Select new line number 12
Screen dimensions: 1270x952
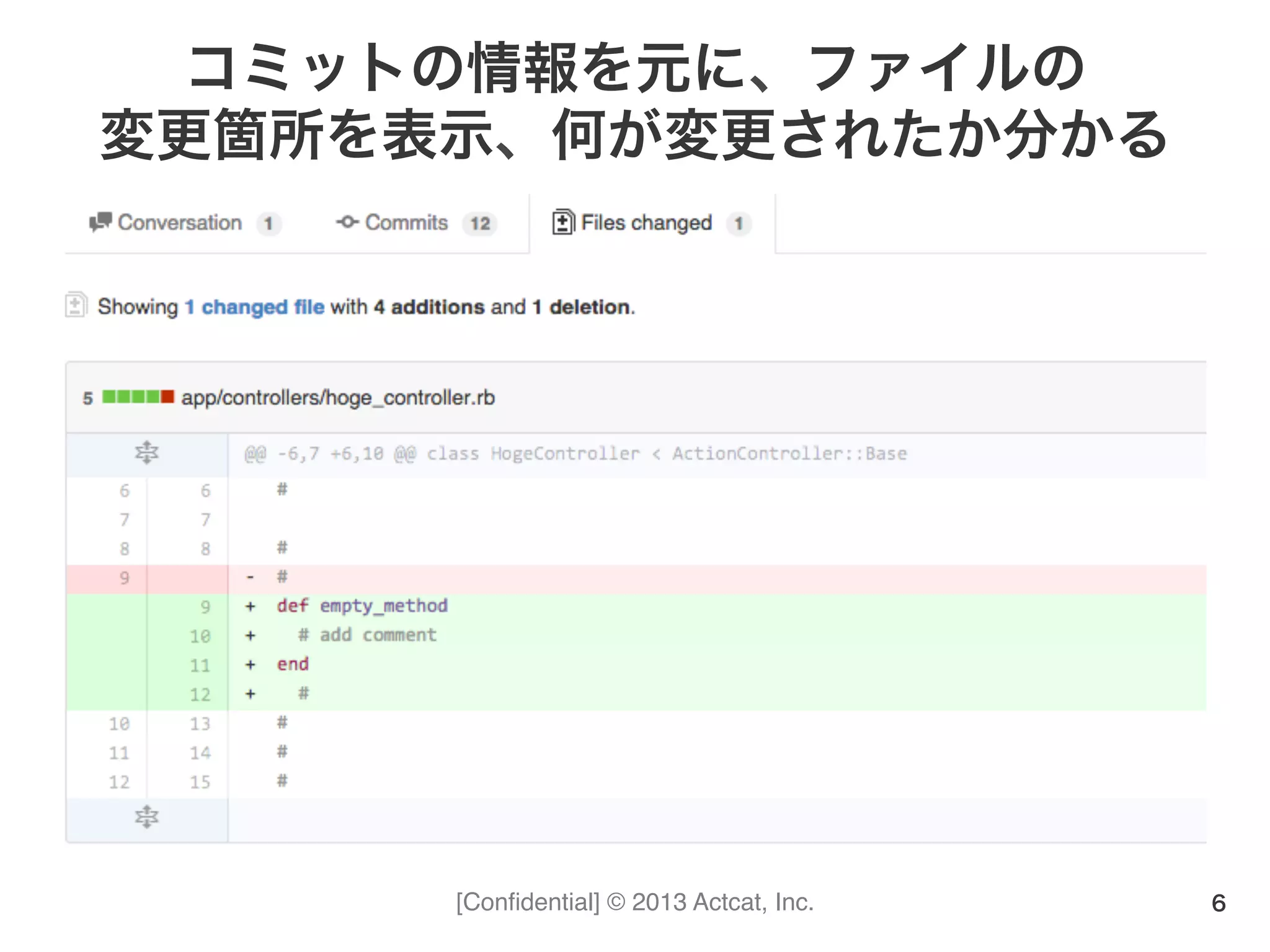200,695
